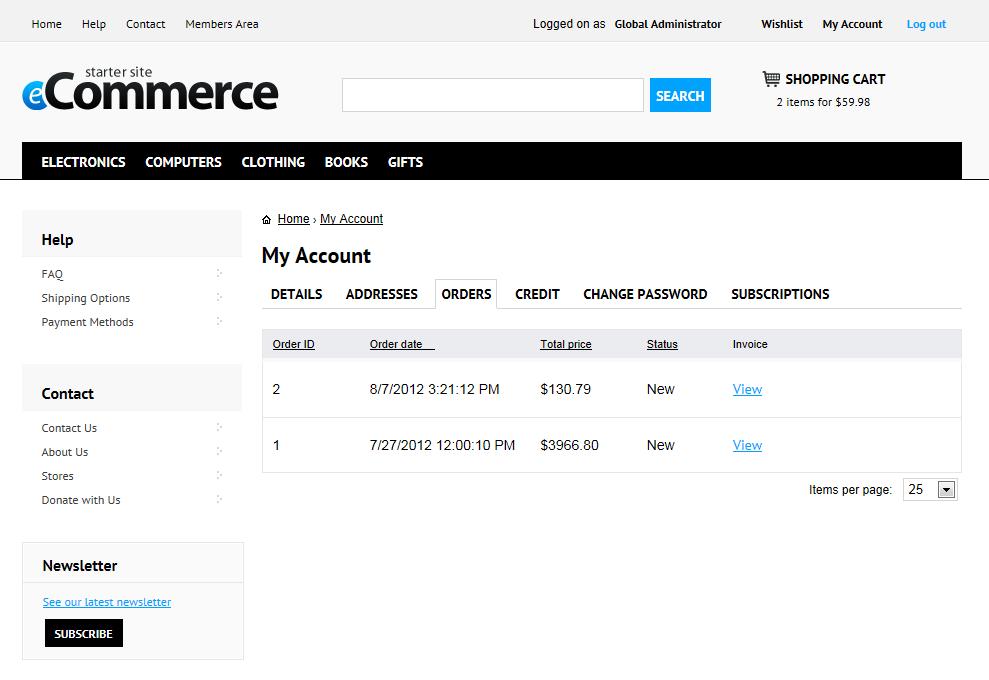
Task: Select the Orders tab
Action: point(466,295)
